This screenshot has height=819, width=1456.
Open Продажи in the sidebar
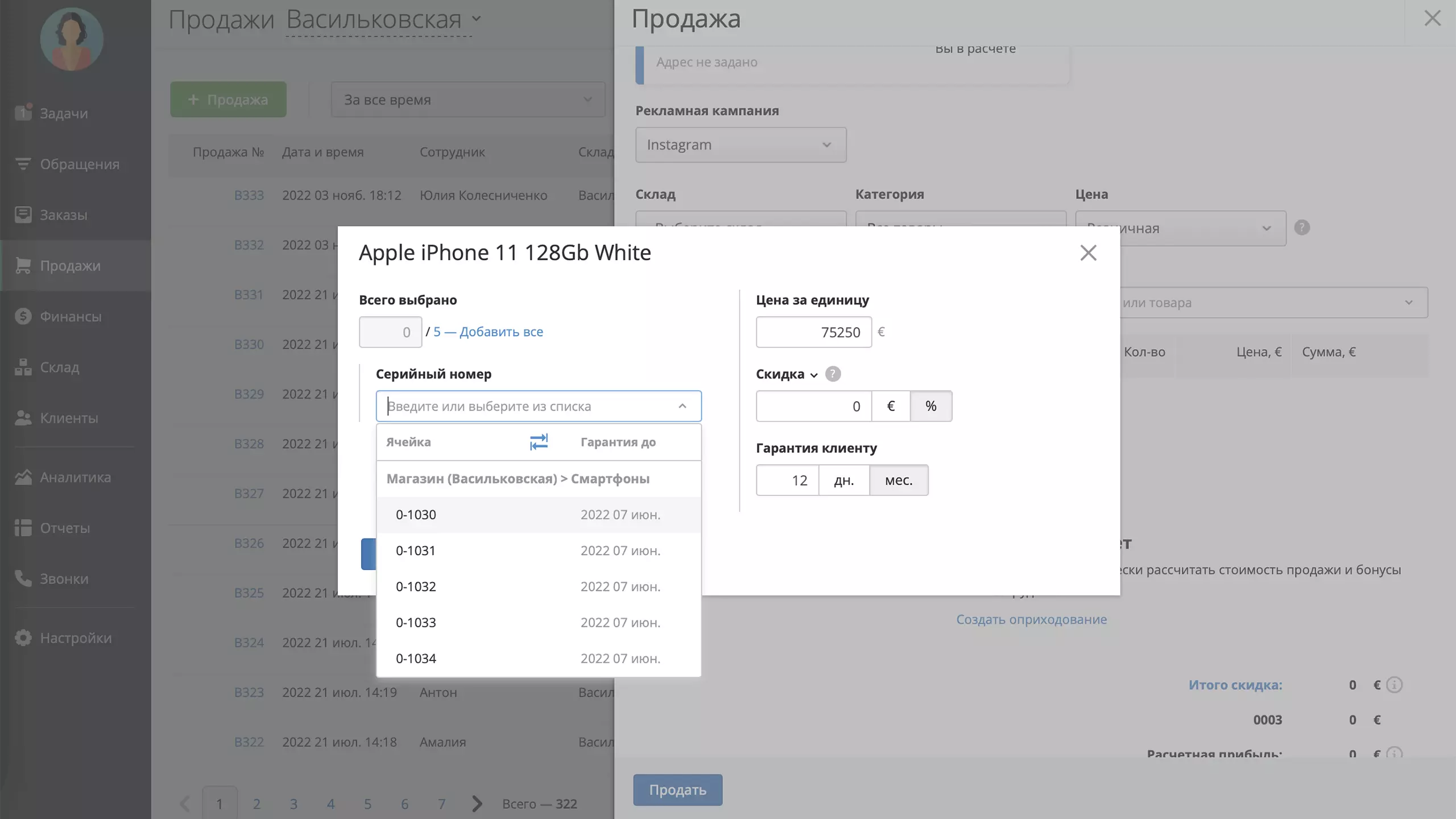75,266
